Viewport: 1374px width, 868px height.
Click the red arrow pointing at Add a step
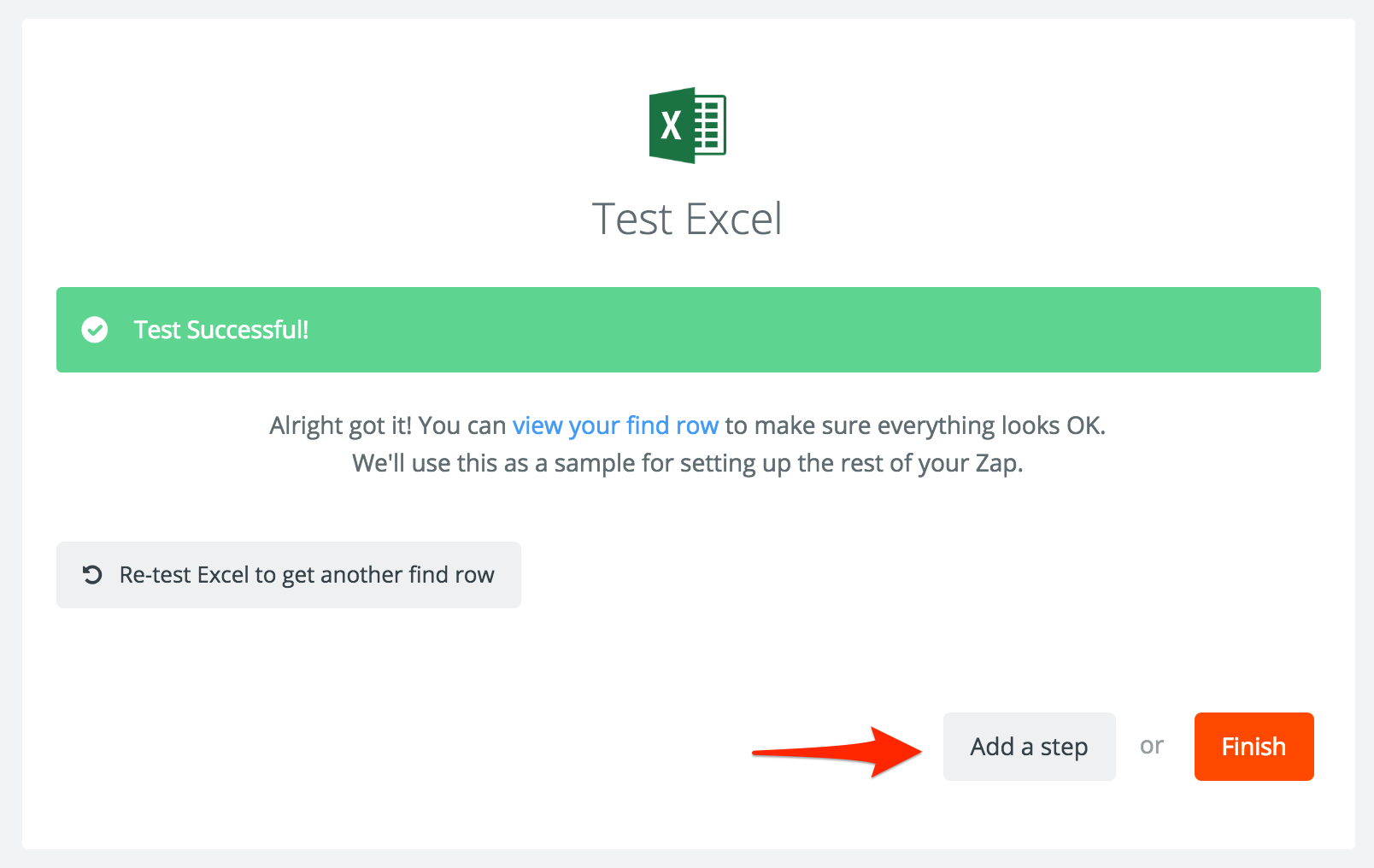tap(837, 752)
